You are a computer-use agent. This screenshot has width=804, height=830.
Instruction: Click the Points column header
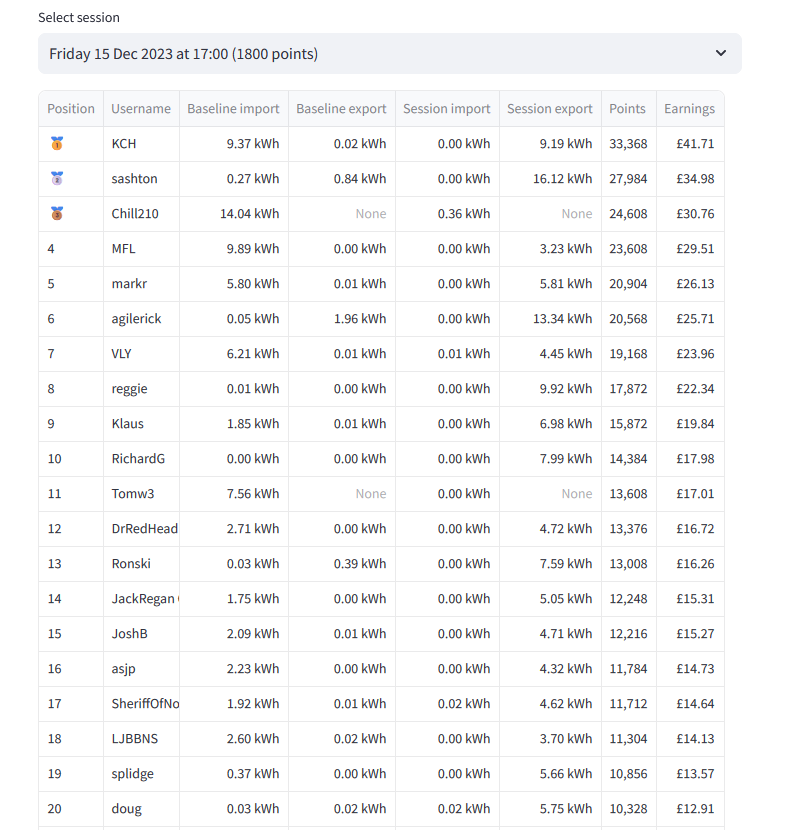628,109
